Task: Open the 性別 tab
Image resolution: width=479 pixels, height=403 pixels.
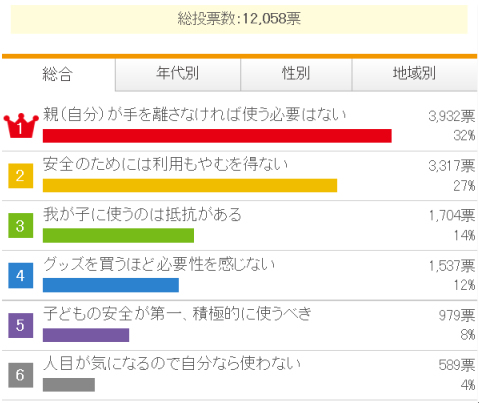Action: coord(296,74)
